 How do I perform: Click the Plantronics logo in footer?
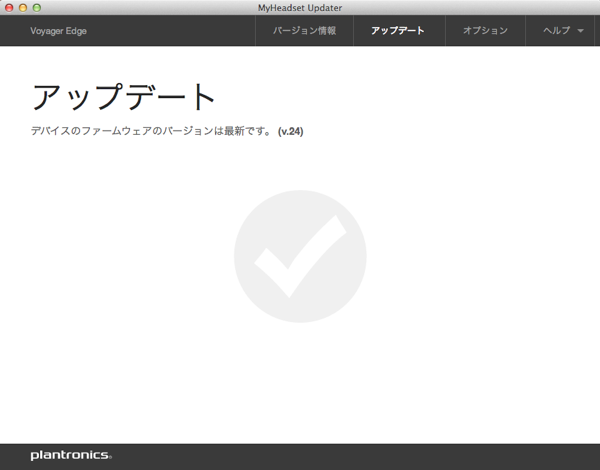click(71, 455)
